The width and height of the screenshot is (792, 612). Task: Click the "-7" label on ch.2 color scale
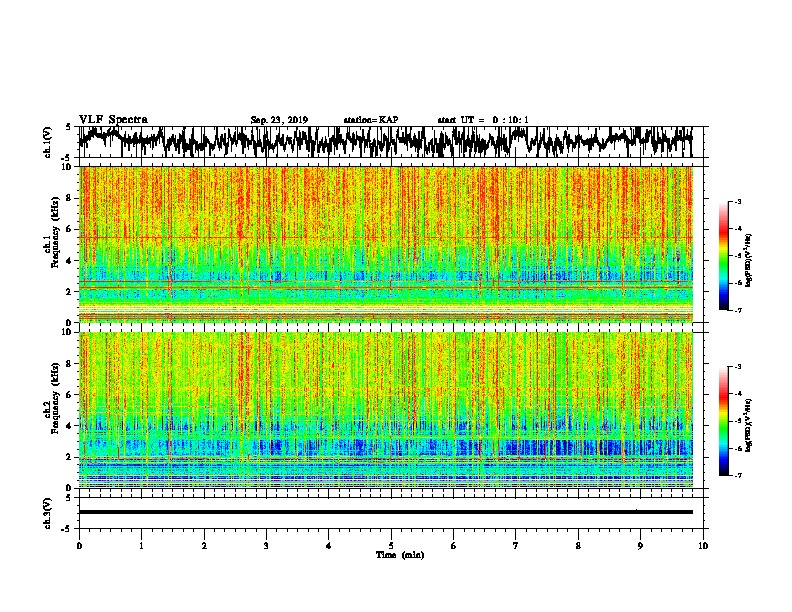point(737,475)
